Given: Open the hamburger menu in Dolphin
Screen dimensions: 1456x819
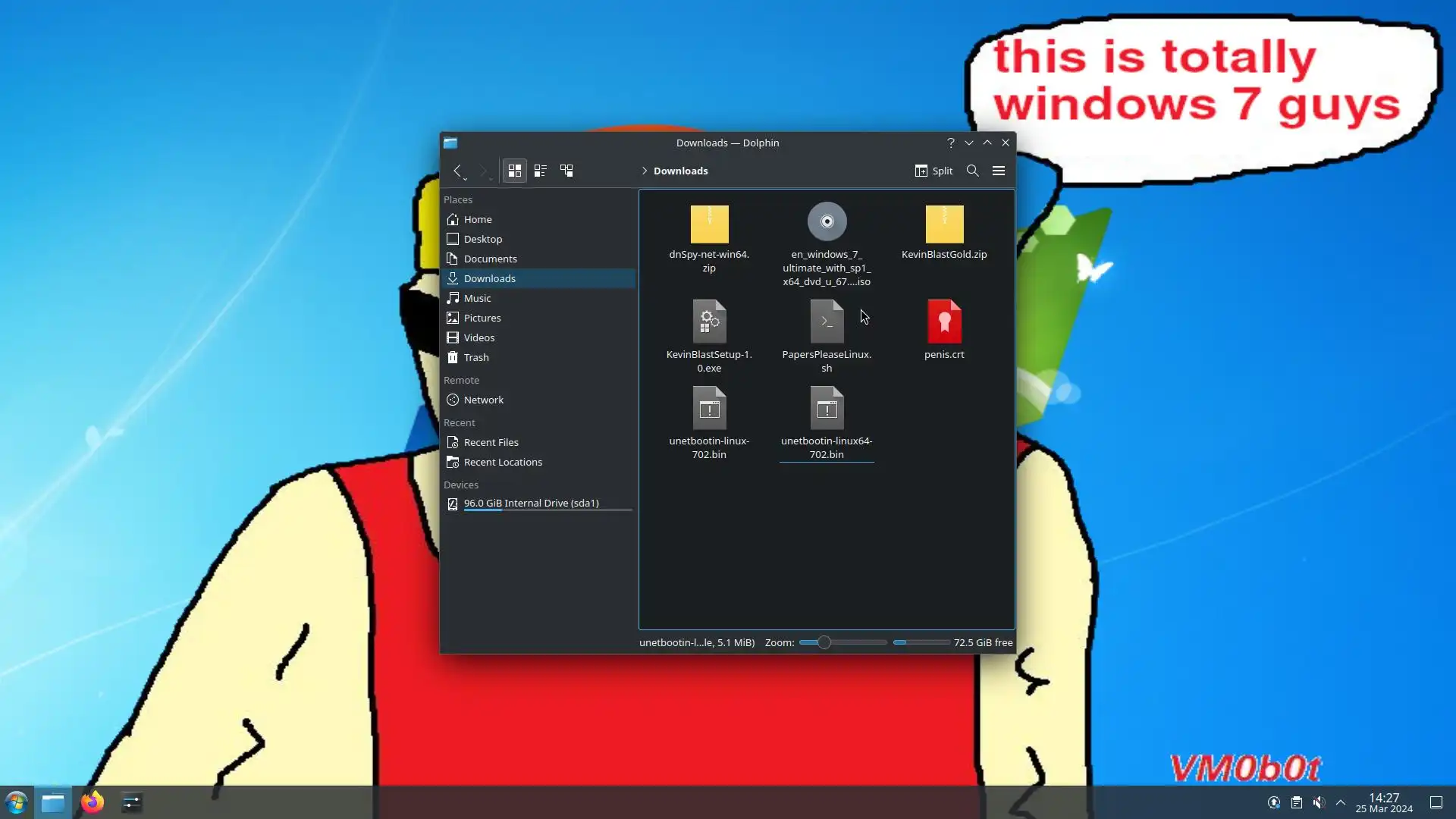Looking at the screenshot, I should [999, 171].
